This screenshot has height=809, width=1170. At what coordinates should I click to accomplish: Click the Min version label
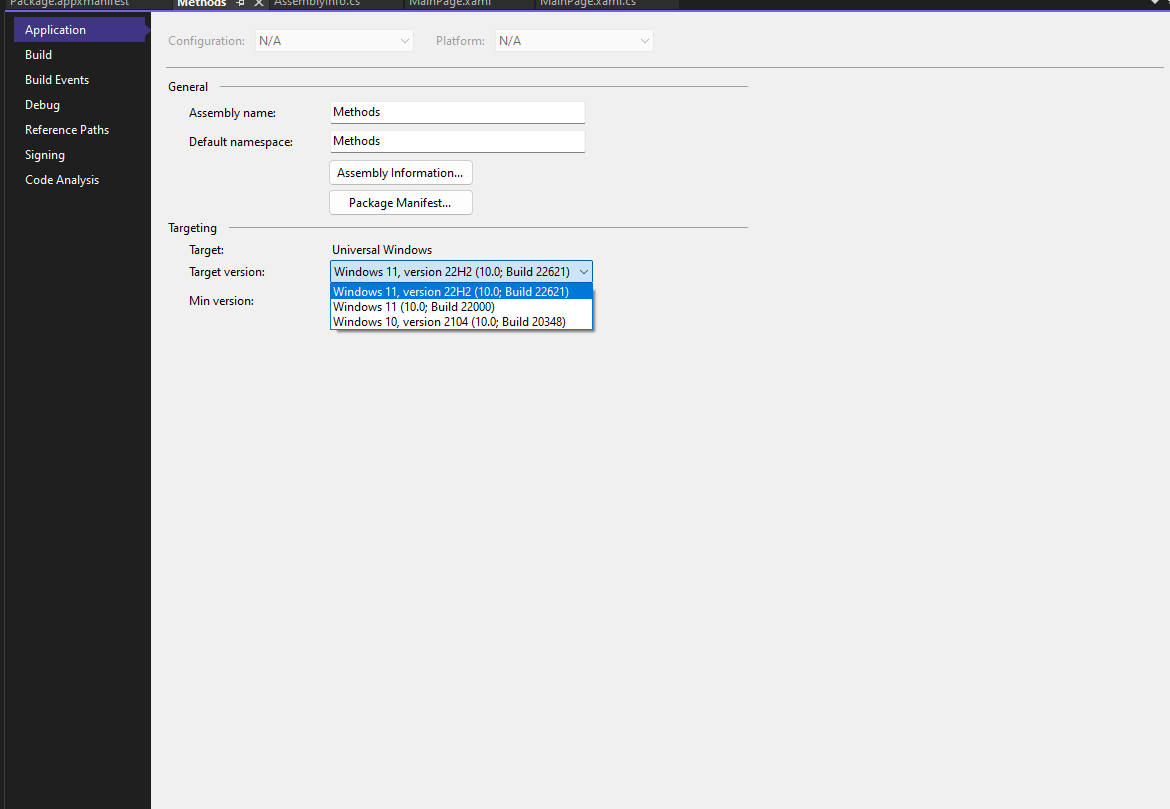pyautogui.click(x=222, y=301)
